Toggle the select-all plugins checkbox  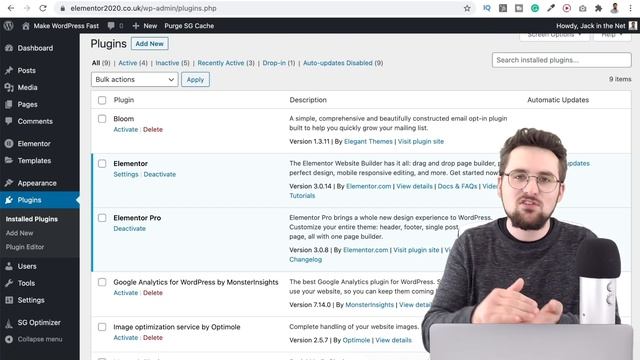point(102,100)
